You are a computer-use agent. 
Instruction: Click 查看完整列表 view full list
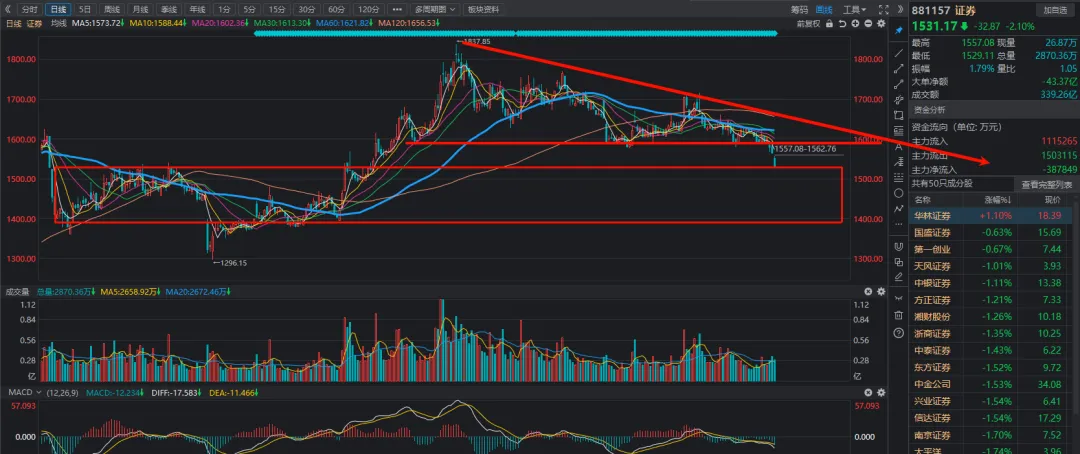1046,185
